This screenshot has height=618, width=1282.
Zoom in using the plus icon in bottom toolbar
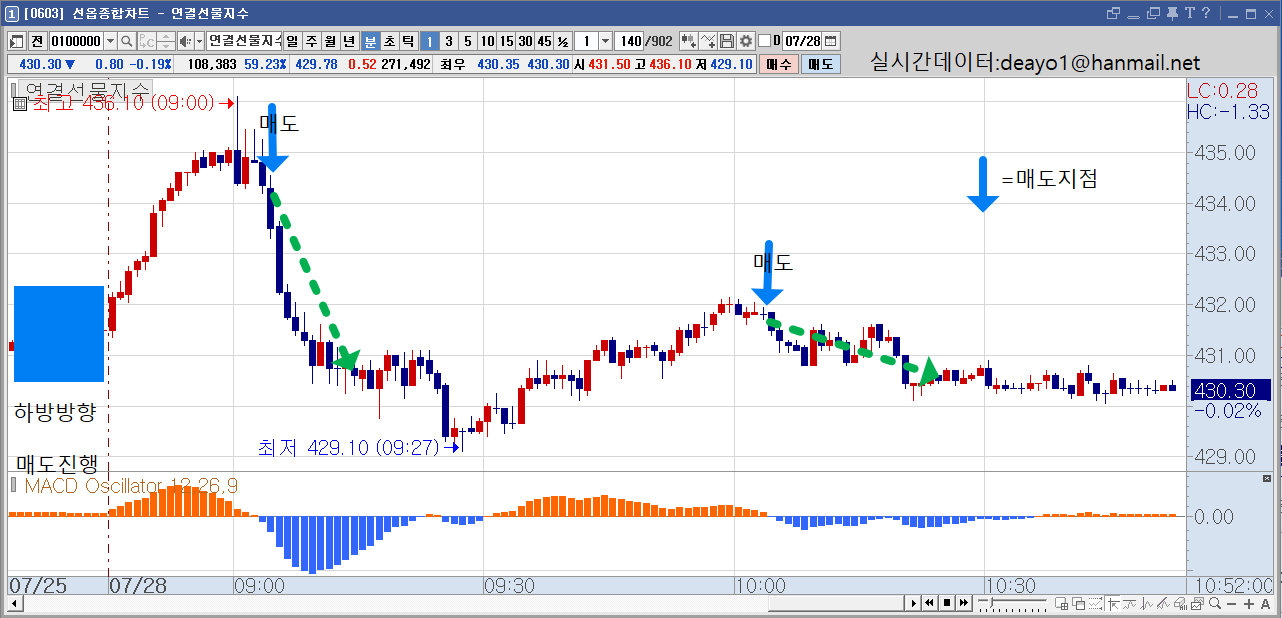click(x=1249, y=603)
